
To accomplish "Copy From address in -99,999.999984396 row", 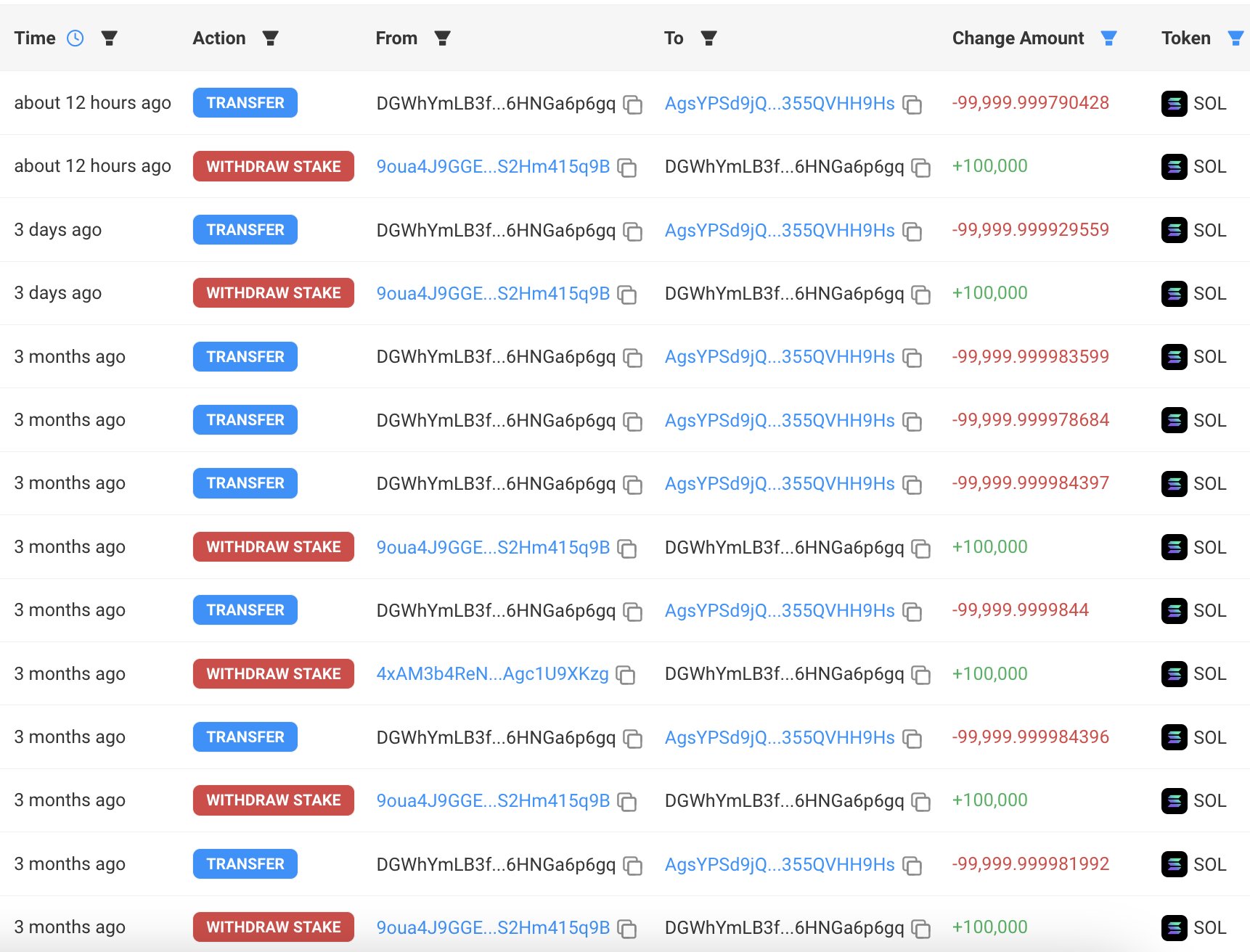I will [633, 739].
